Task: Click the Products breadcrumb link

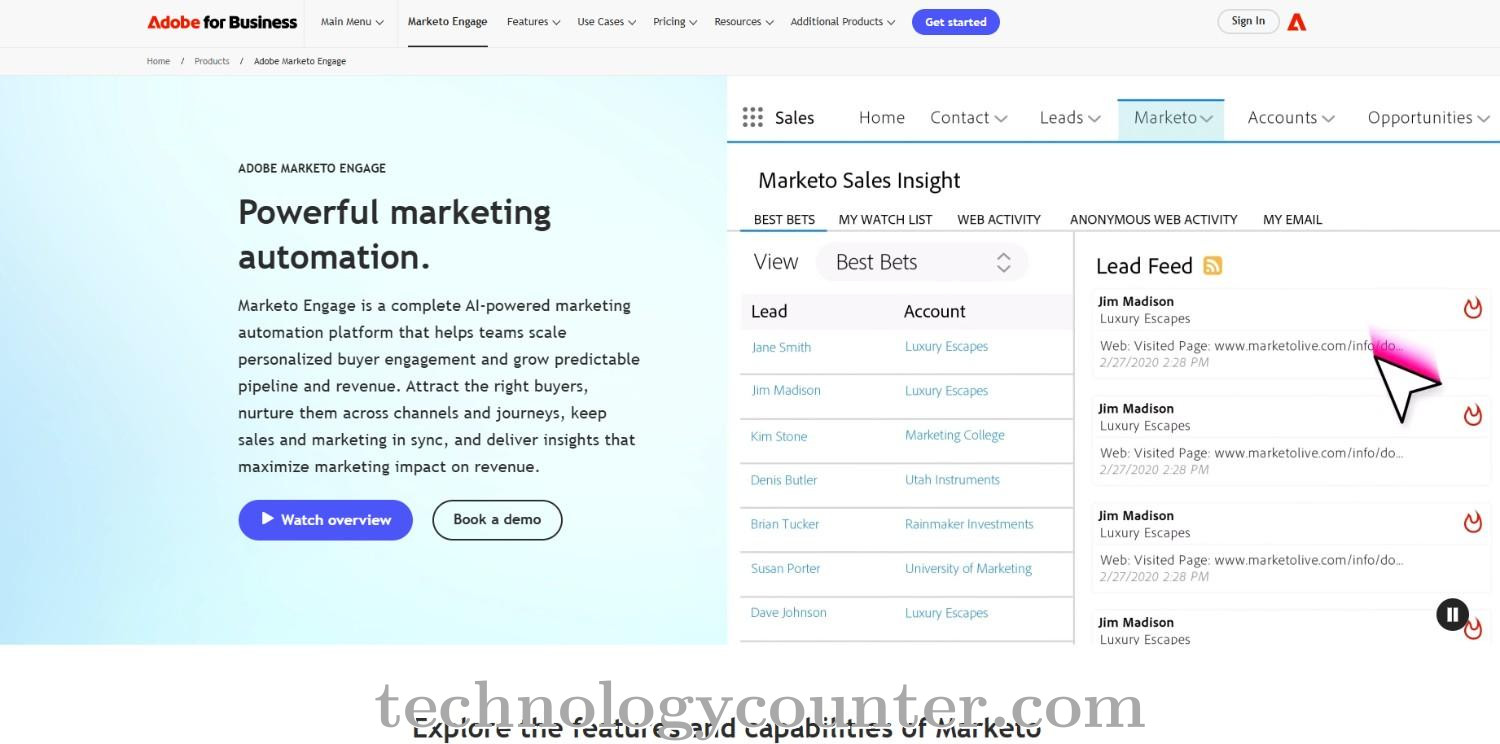Action: pyautogui.click(x=211, y=61)
